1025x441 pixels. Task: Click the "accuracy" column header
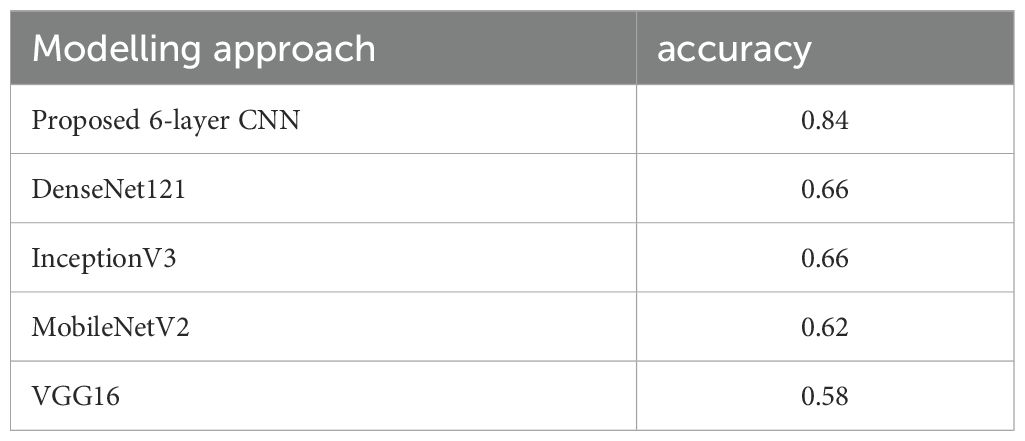pyautogui.click(x=733, y=50)
